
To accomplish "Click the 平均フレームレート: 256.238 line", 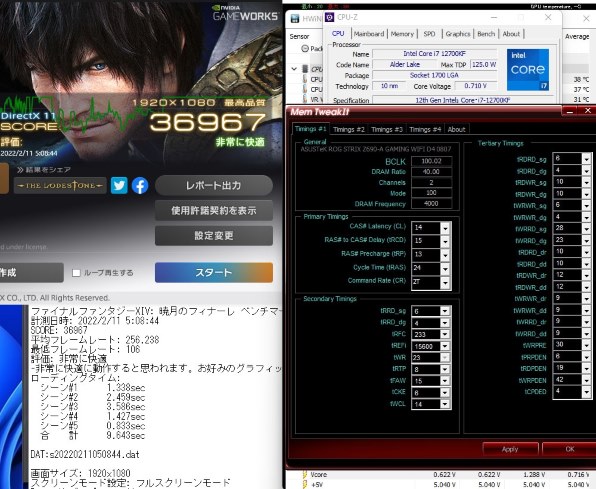I will point(95,340).
